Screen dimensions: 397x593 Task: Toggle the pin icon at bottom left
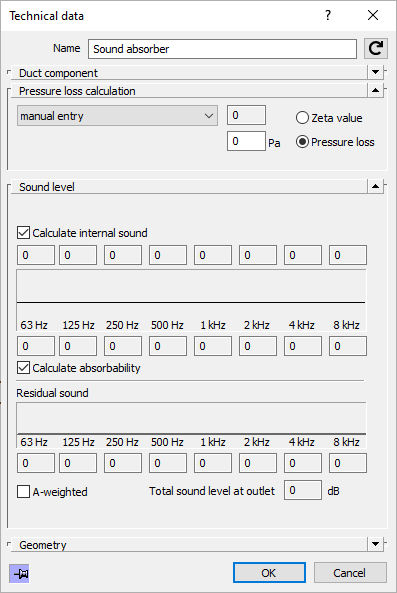(19, 573)
